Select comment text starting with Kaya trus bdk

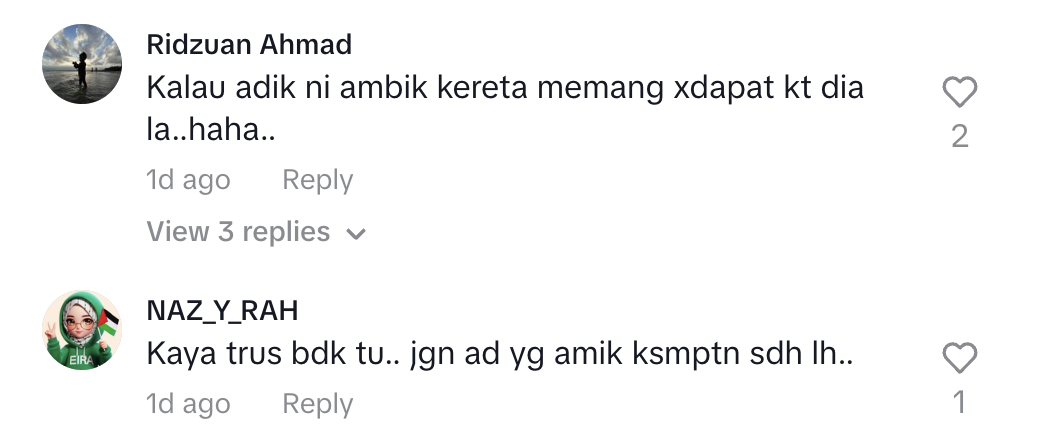click(500, 353)
